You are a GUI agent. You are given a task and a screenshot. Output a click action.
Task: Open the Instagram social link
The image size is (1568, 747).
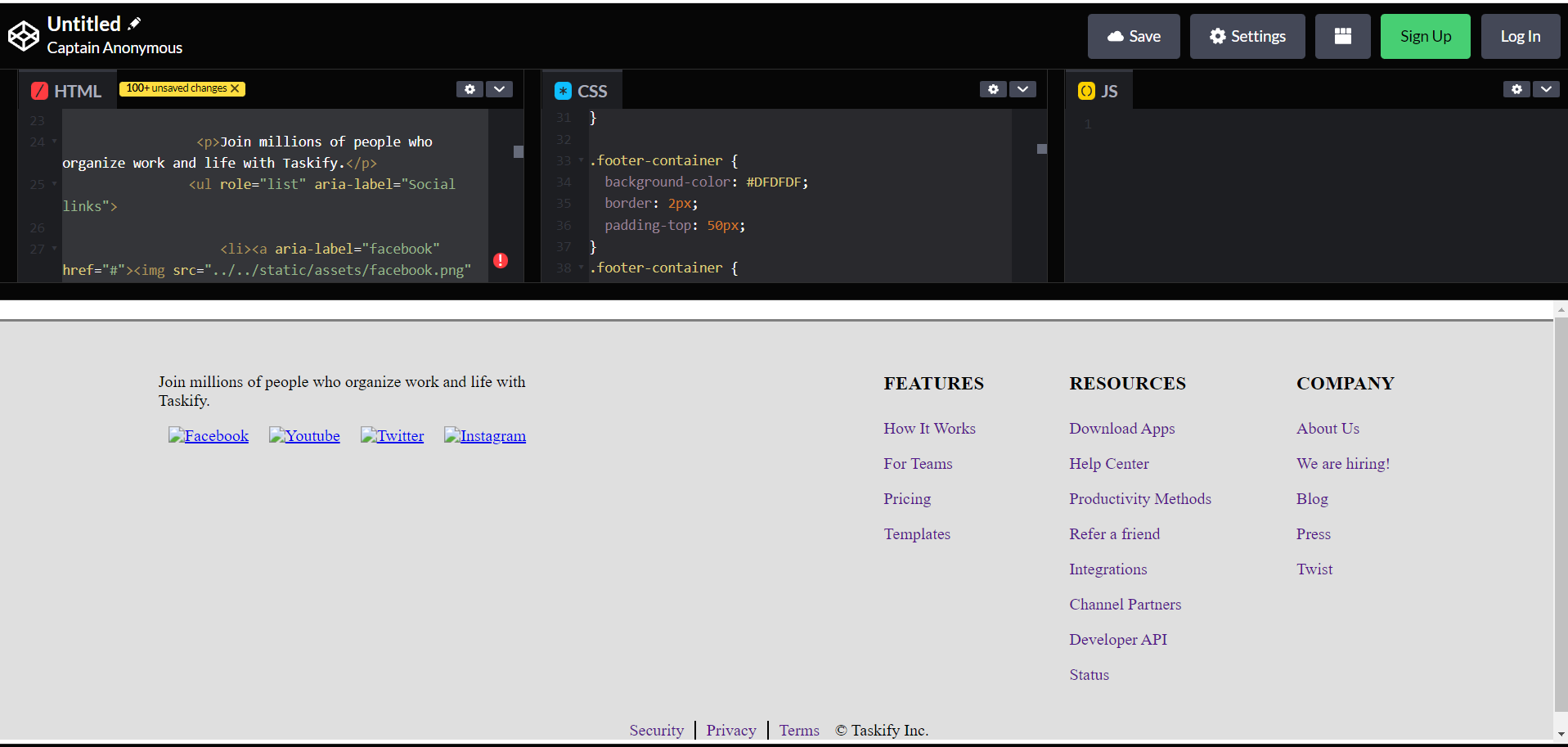(x=485, y=435)
